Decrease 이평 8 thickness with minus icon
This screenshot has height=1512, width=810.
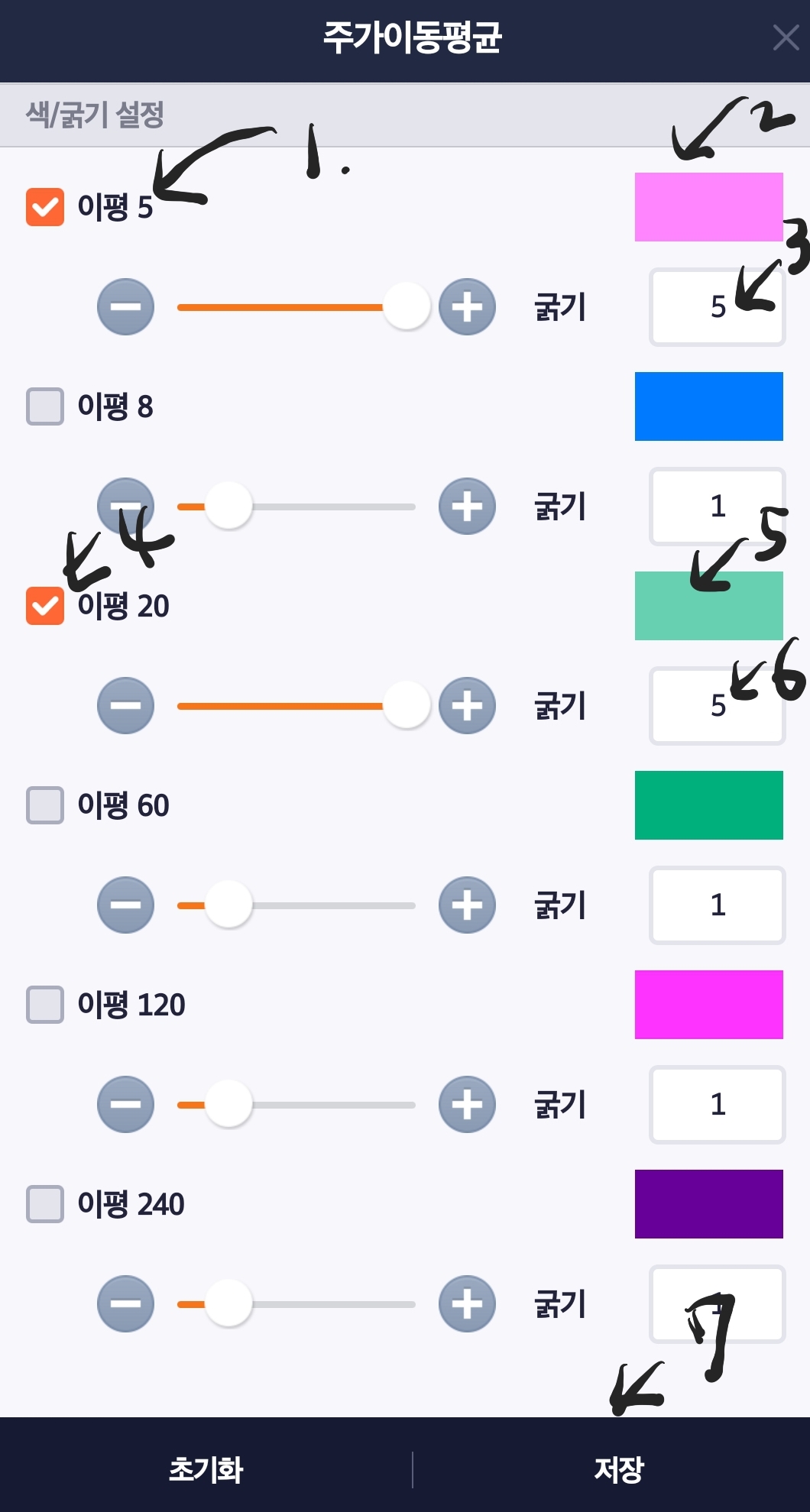tap(125, 505)
